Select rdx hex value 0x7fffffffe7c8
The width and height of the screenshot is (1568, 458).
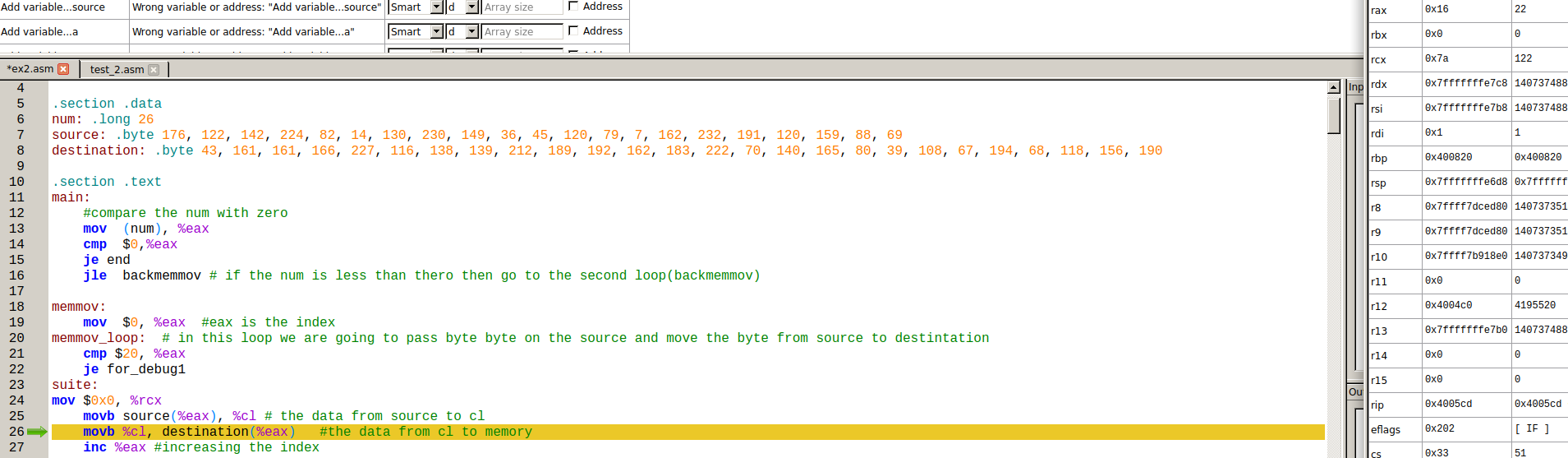1465,83
